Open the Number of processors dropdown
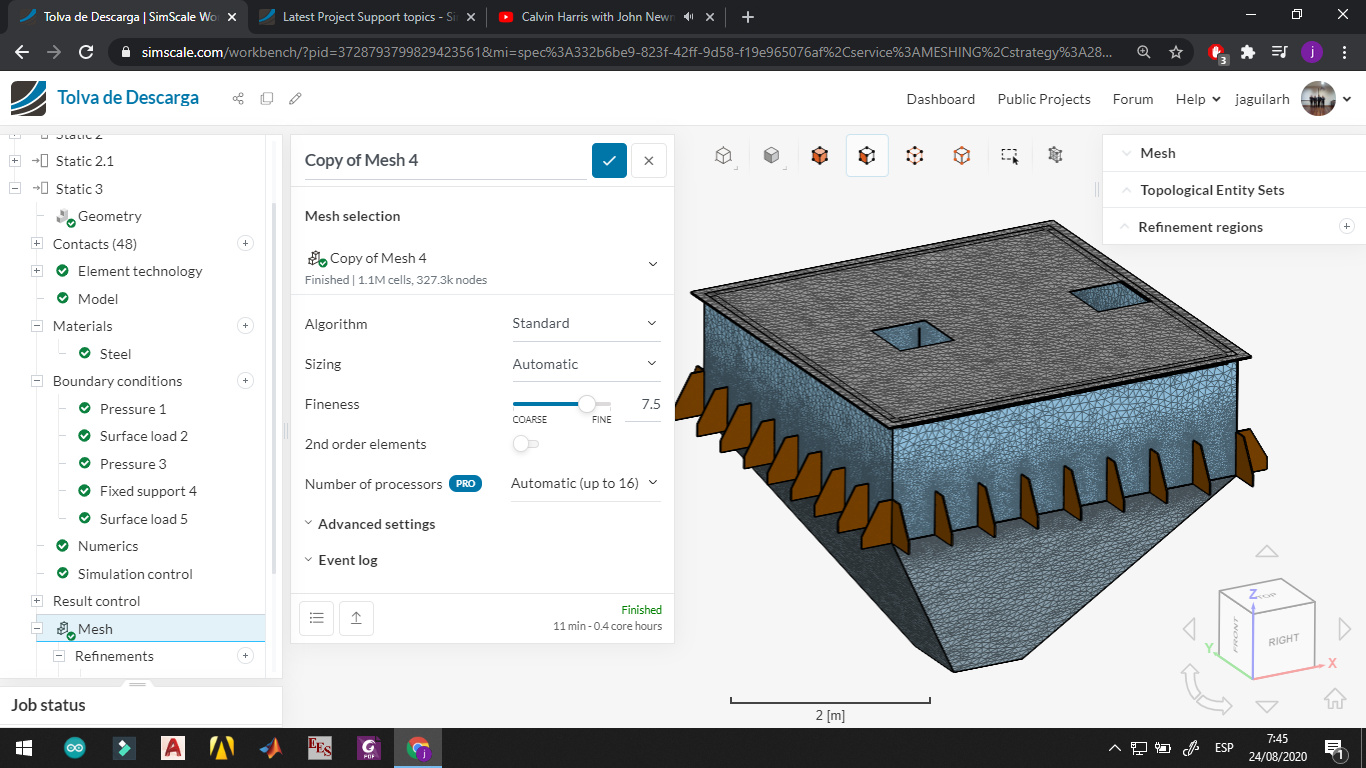The width and height of the screenshot is (1366, 768). pos(586,482)
